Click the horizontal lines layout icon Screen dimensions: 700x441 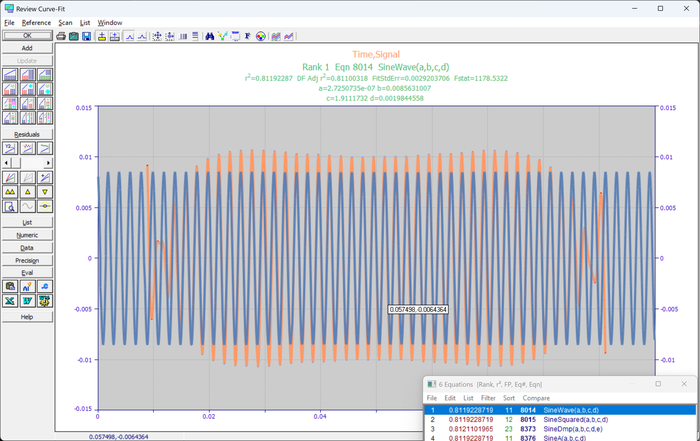[x=195, y=36]
